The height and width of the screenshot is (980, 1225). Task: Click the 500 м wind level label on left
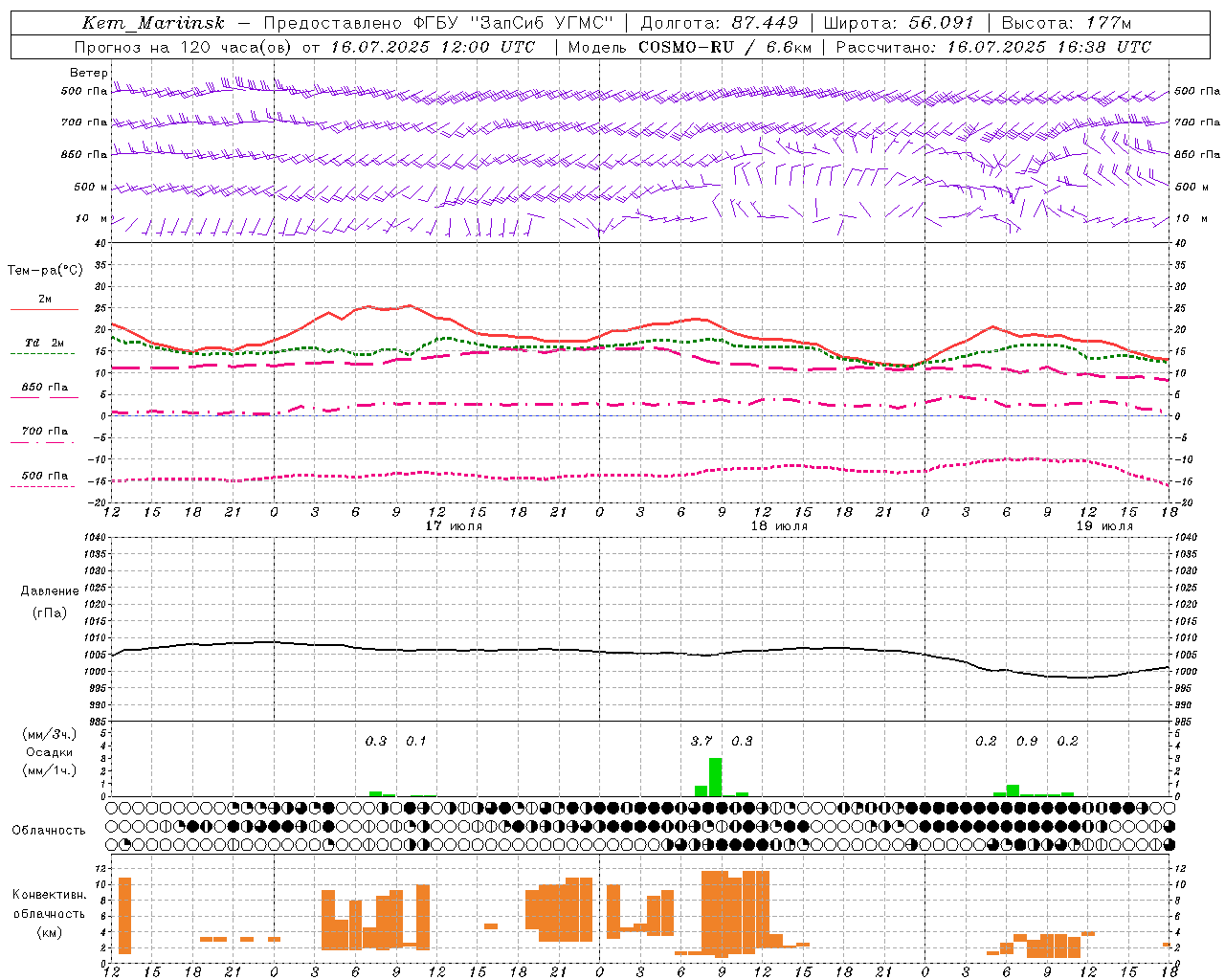[x=92, y=187]
